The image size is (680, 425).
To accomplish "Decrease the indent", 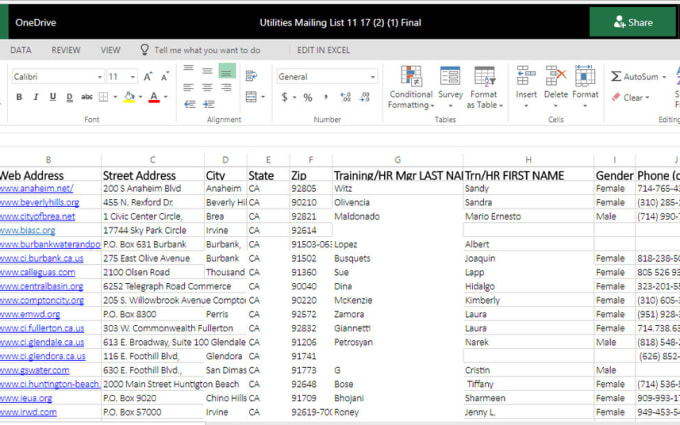I will click(x=190, y=104).
